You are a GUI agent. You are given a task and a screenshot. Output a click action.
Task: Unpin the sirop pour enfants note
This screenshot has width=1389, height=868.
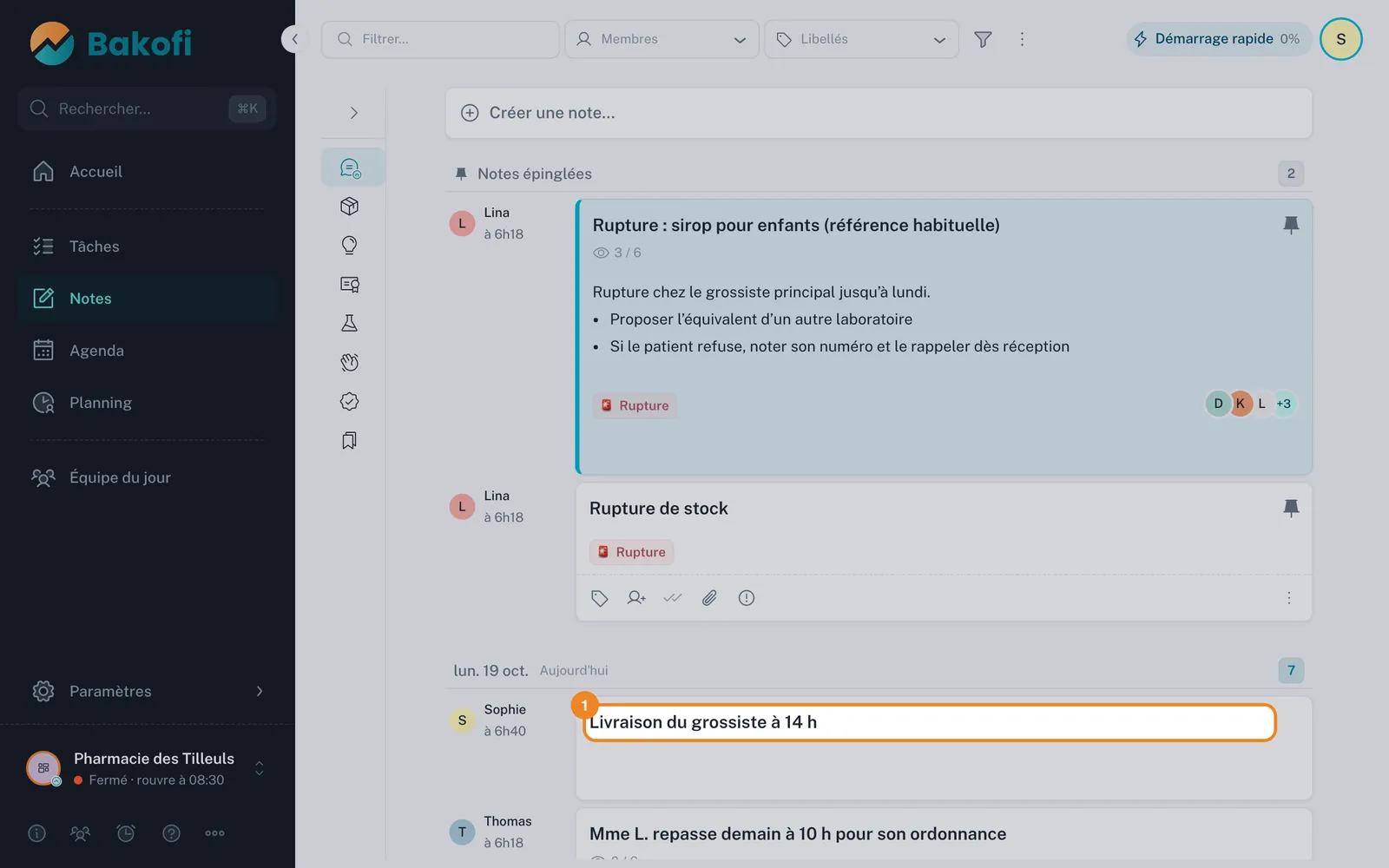click(x=1291, y=225)
